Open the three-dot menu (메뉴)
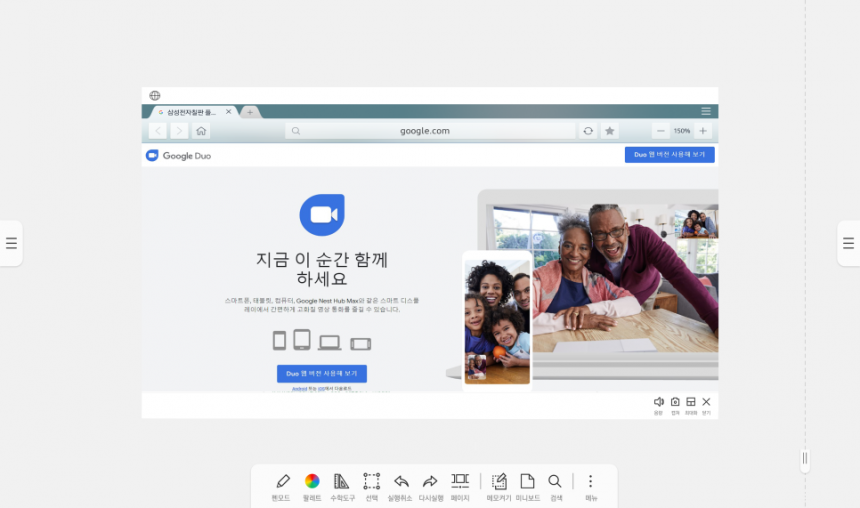Screen dimensions: 860x508 tap(591, 487)
